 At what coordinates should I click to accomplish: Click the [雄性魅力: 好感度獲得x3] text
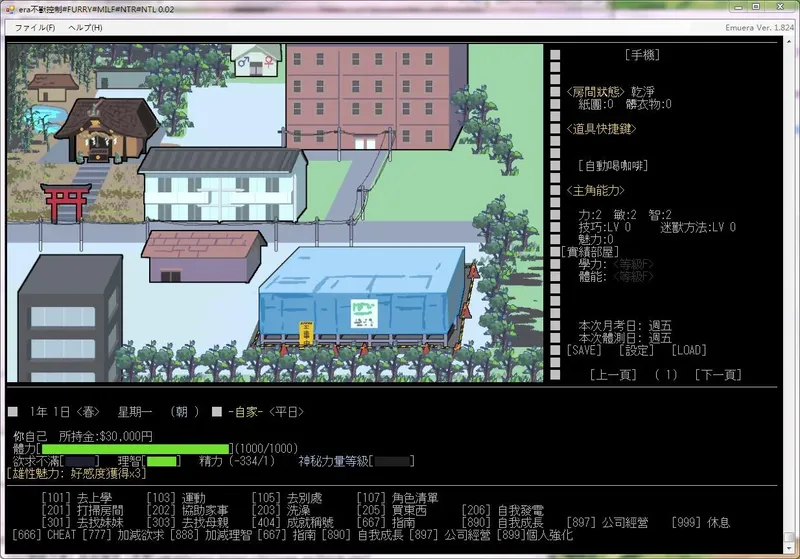pyautogui.click(x=77, y=474)
